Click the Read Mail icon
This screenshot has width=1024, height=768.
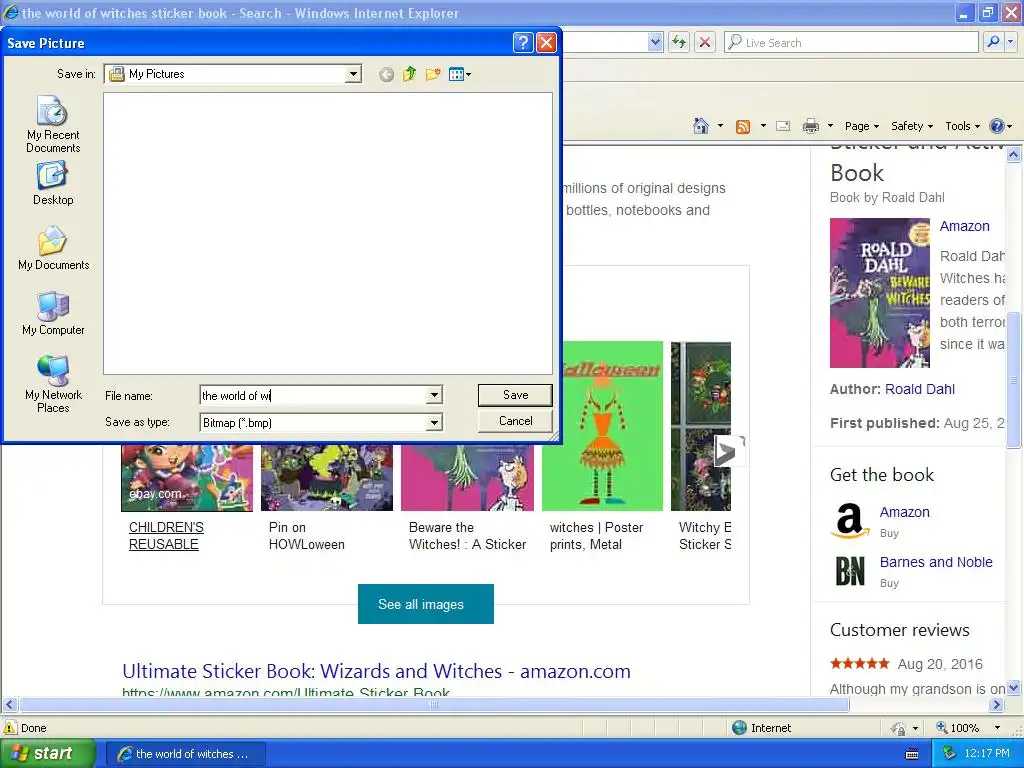[783, 126]
